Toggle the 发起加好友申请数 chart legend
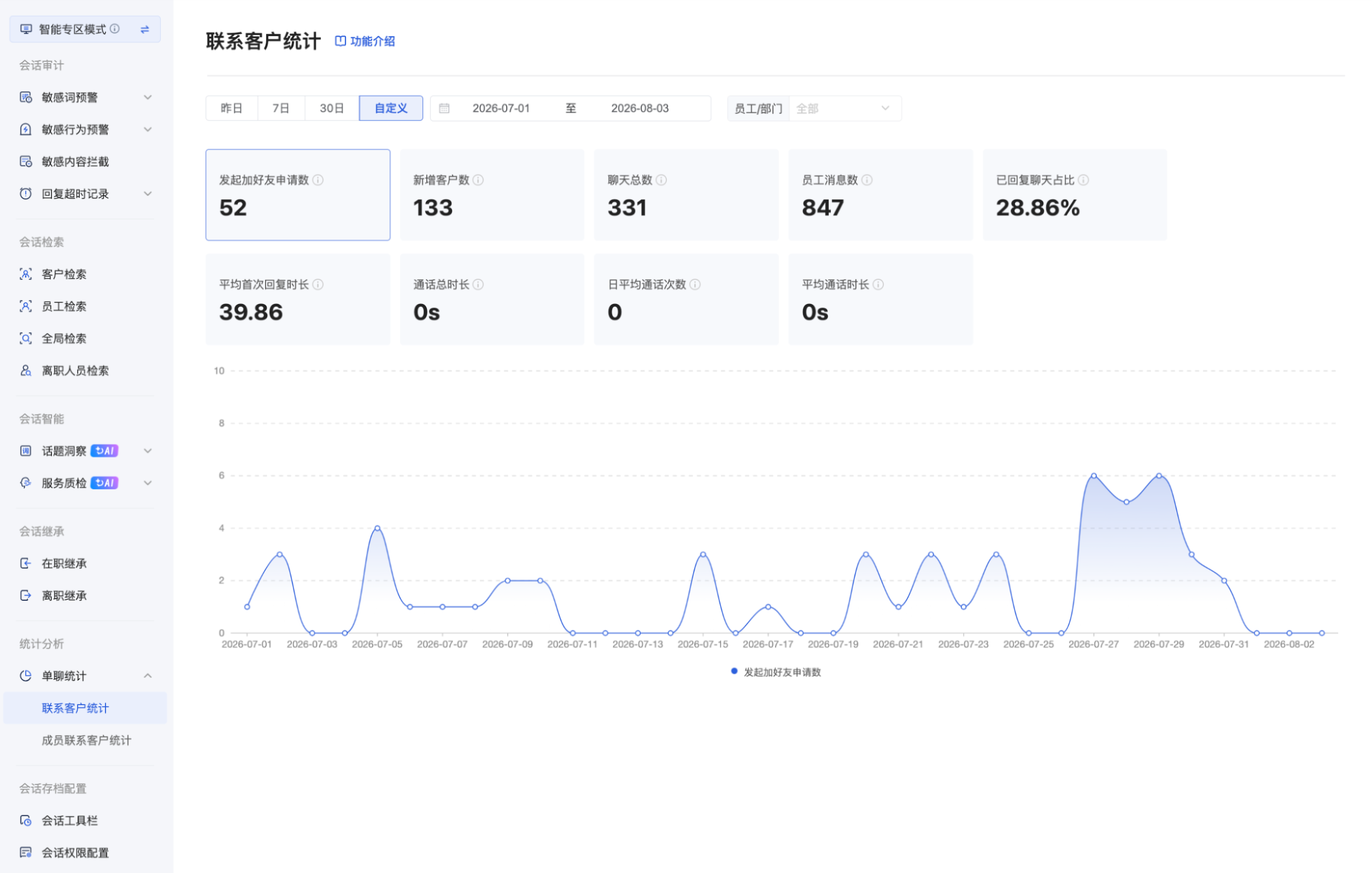The height and width of the screenshot is (873, 1372). click(x=776, y=672)
